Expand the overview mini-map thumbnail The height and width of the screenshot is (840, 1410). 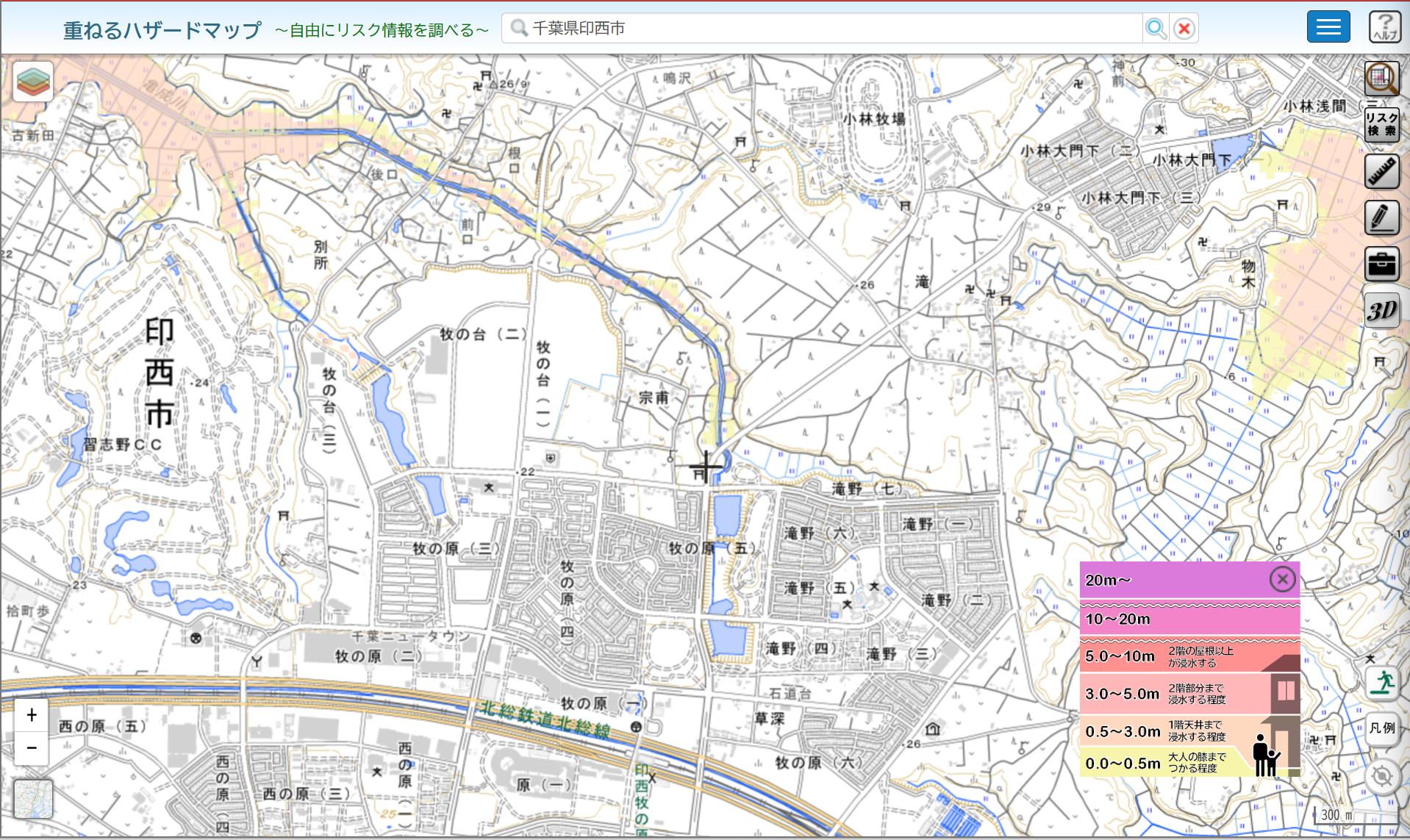click(x=33, y=799)
